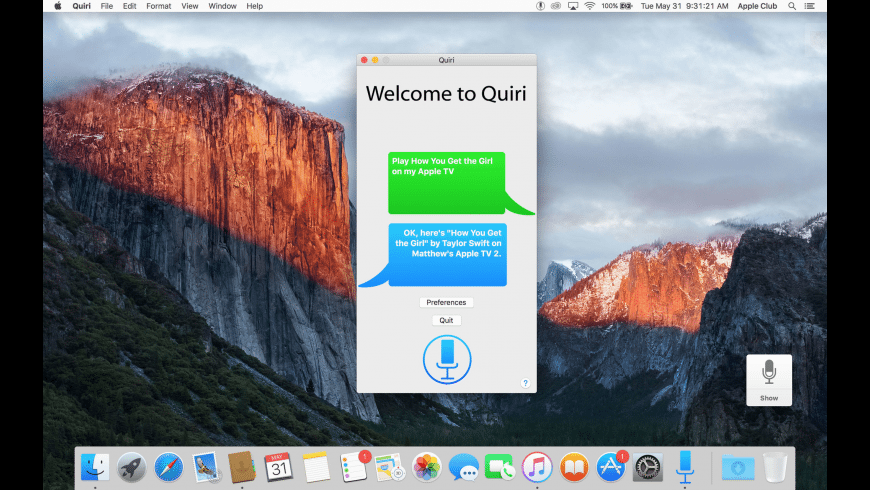Open Maps in the Dock

coord(389,467)
